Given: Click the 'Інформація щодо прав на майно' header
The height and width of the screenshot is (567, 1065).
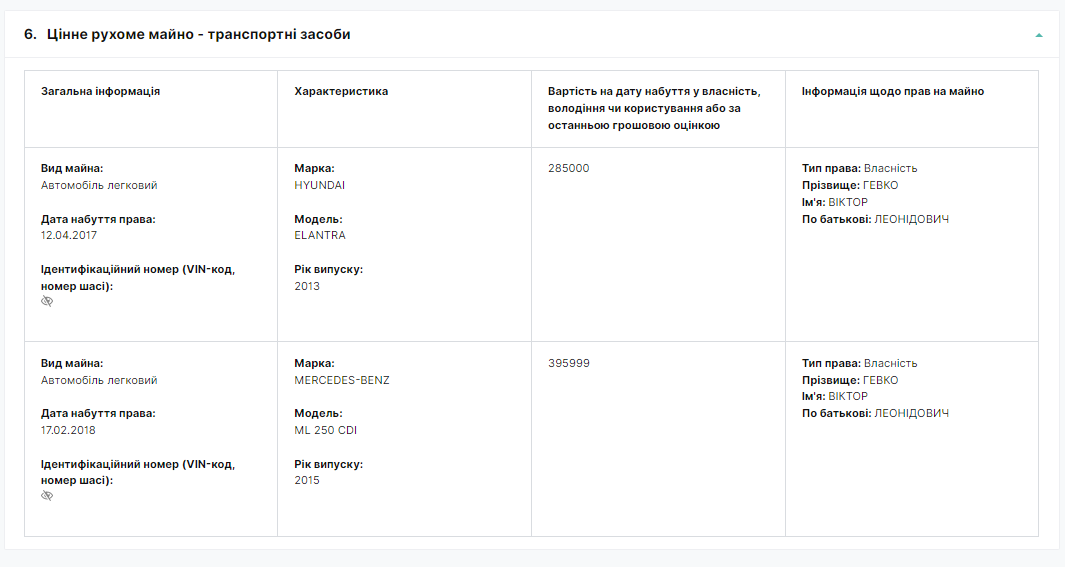Looking at the screenshot, I should coord(892,92).
